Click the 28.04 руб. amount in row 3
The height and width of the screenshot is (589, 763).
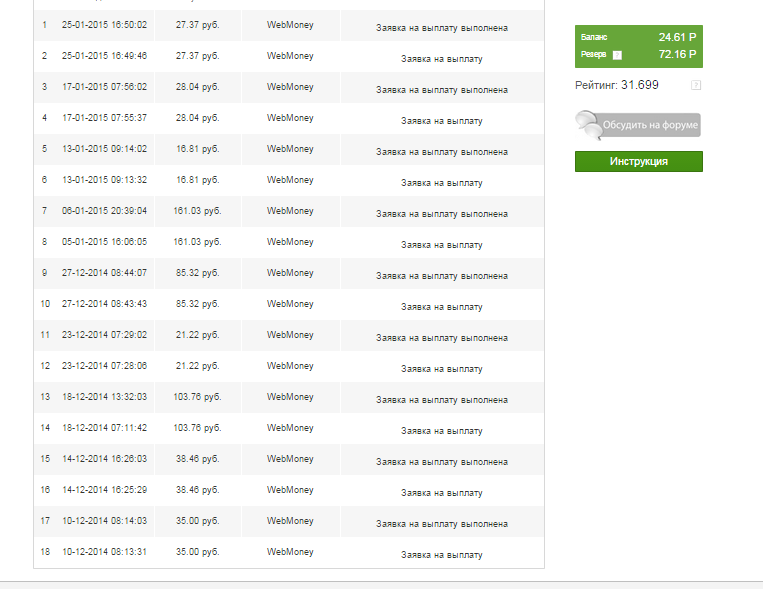pos(197,87)
